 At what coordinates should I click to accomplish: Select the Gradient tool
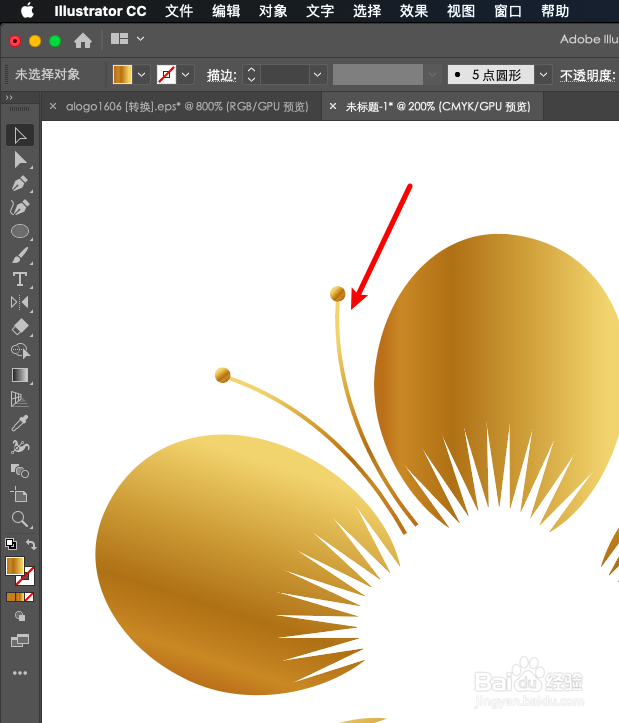pyautogui.click(x=20, y=375)
